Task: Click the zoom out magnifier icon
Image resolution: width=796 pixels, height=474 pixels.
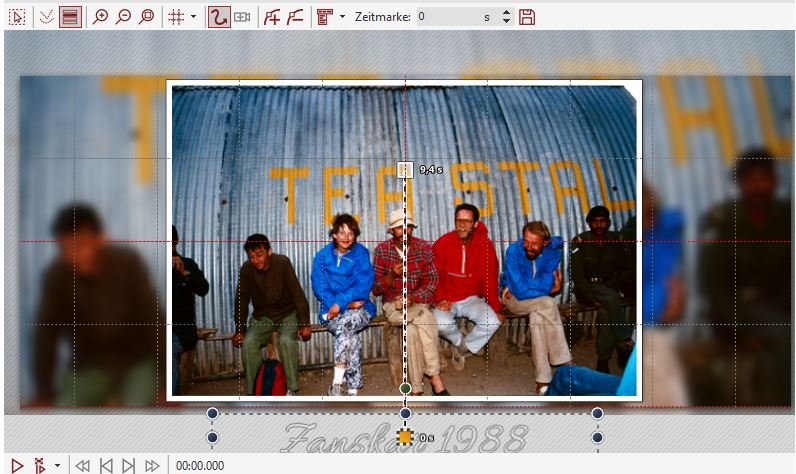Action: tap(123, 17)
